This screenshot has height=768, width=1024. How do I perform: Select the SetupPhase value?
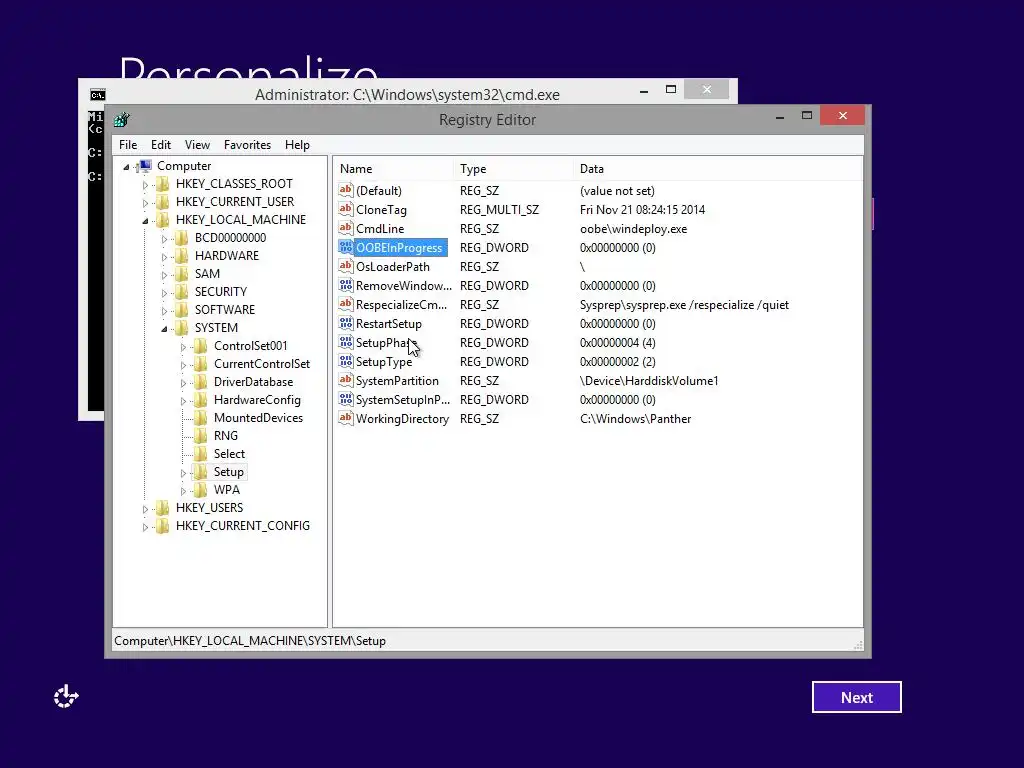[x=385, y=343]
